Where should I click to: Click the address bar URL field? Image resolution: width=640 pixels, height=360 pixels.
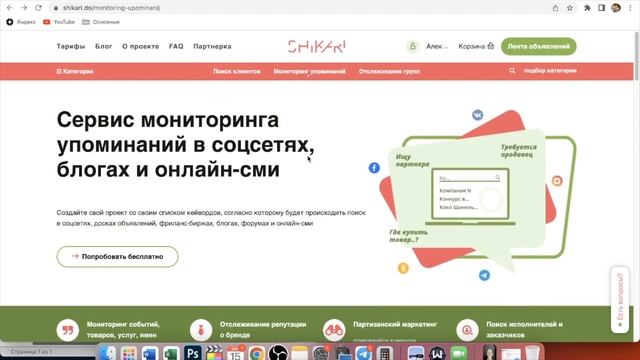[x=302, y=8]
